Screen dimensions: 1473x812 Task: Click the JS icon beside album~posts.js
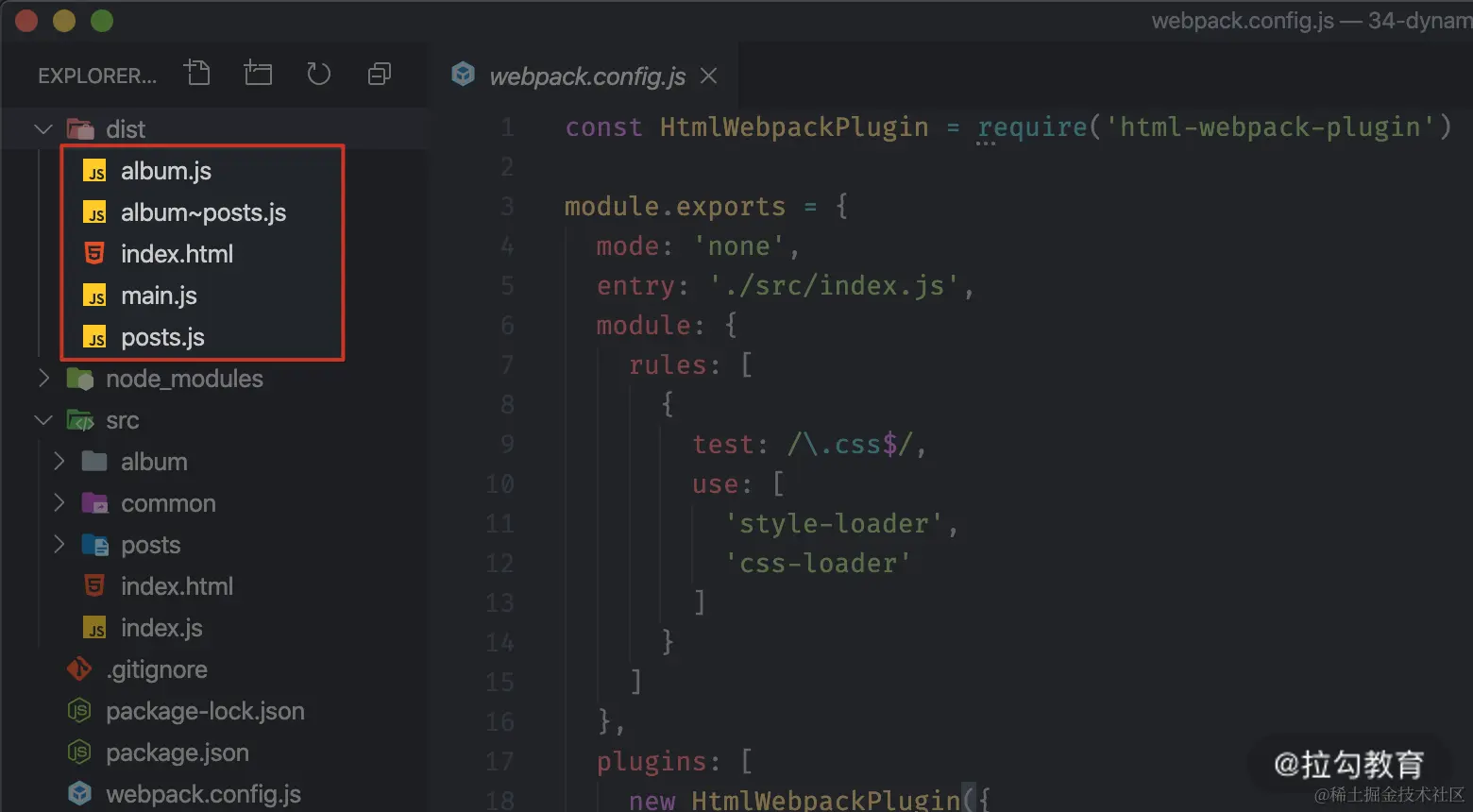[94, 212]
